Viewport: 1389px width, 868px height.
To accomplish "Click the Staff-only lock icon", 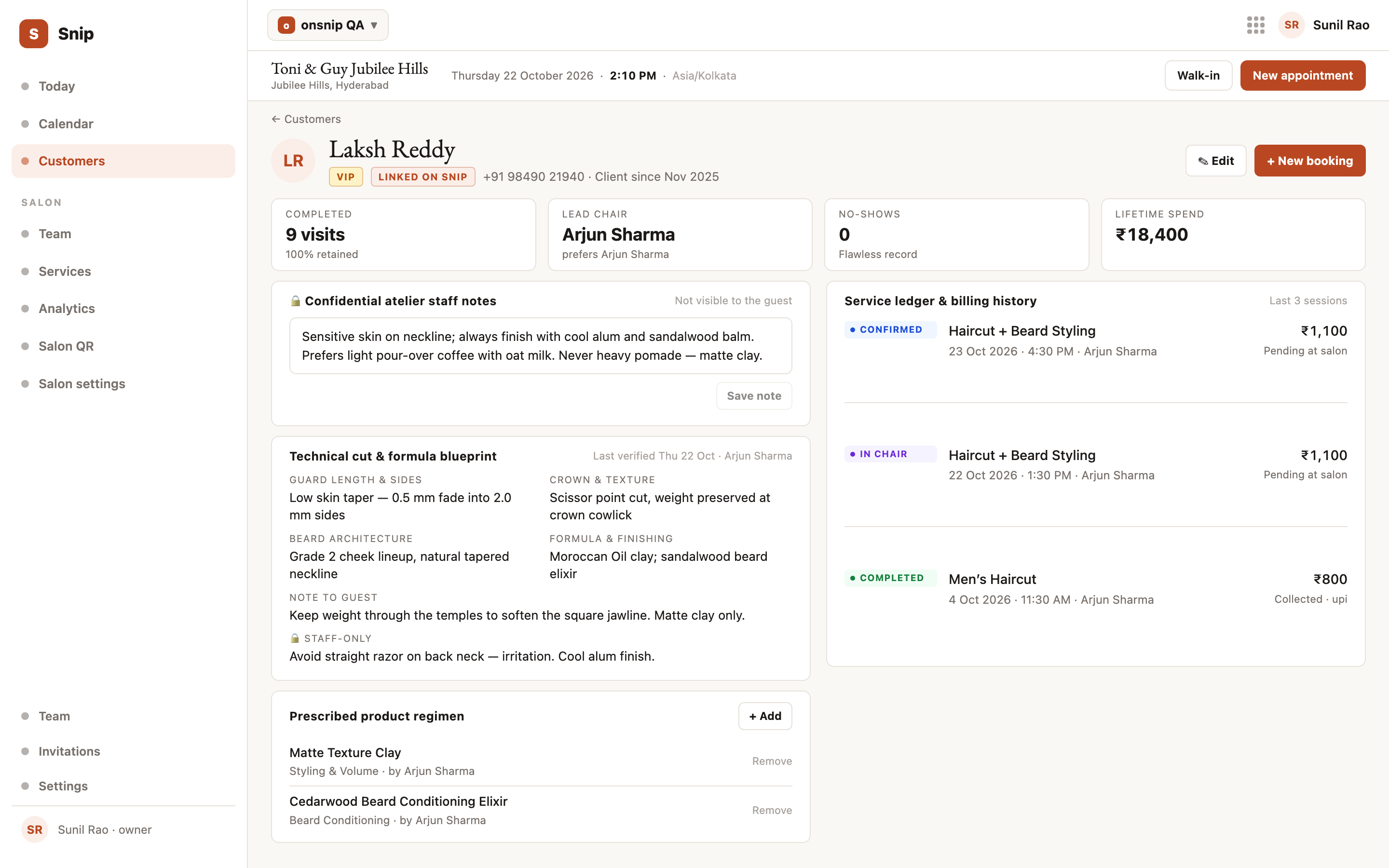I will 295,638.
